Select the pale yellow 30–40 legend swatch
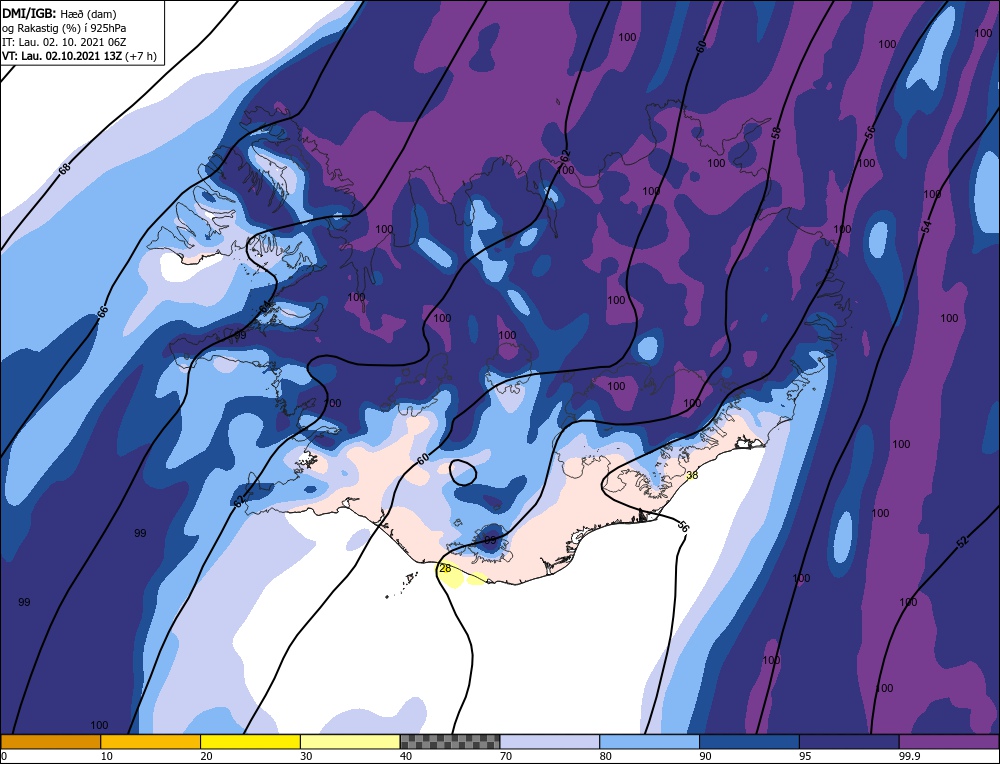This screenshot has height=764, width=1000. tap(350, 741)
